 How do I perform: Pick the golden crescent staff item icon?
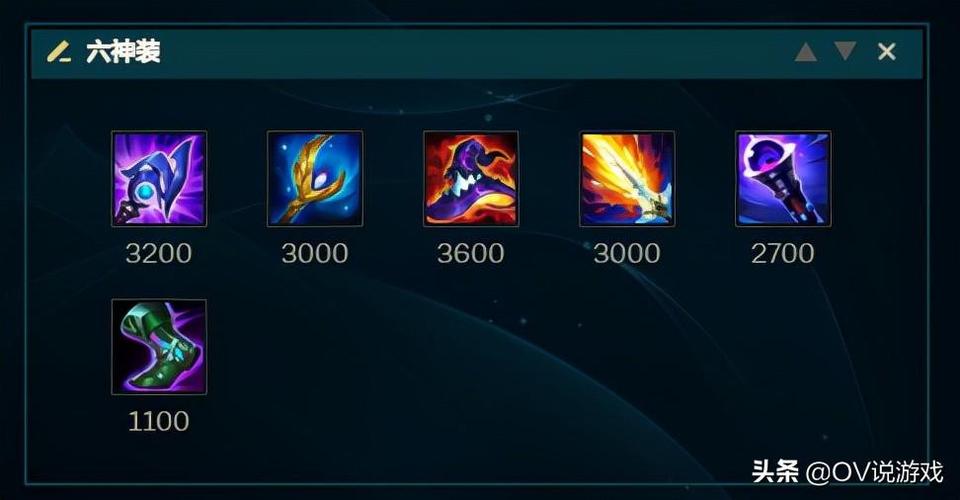click(x=315, y=179)
